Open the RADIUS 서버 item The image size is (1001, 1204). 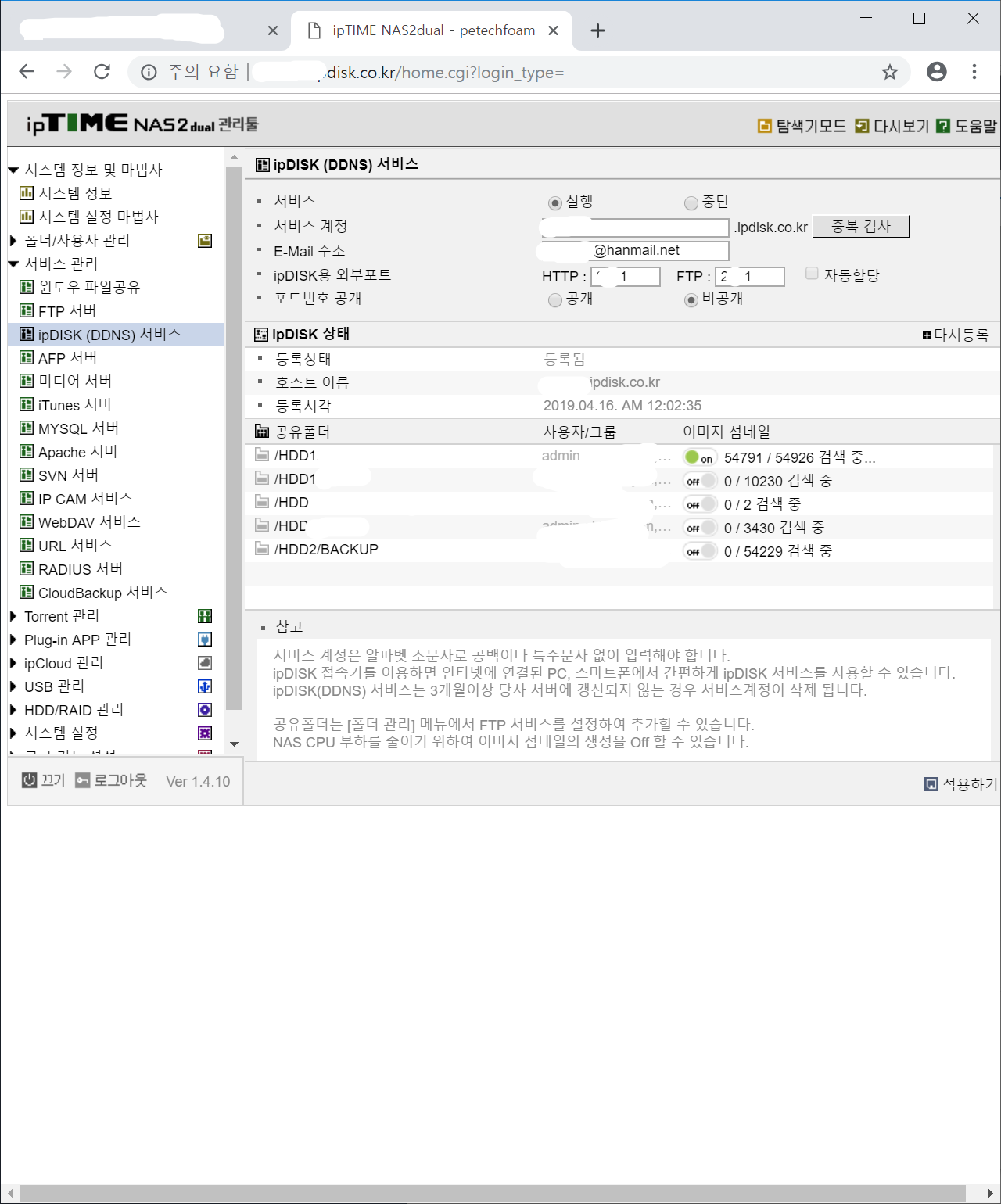tap(81, 569)
